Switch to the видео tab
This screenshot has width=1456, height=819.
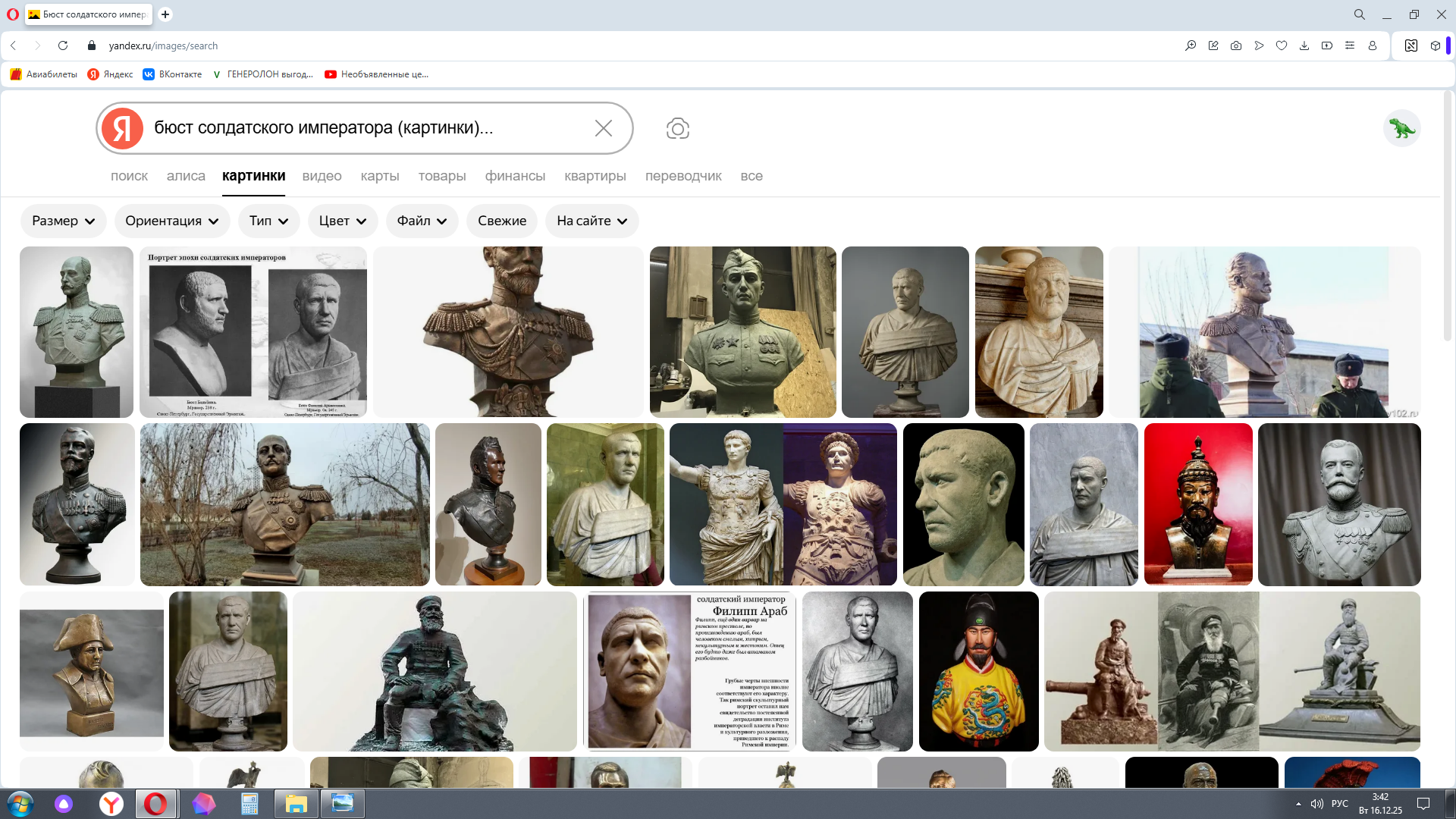coord(322,176)
